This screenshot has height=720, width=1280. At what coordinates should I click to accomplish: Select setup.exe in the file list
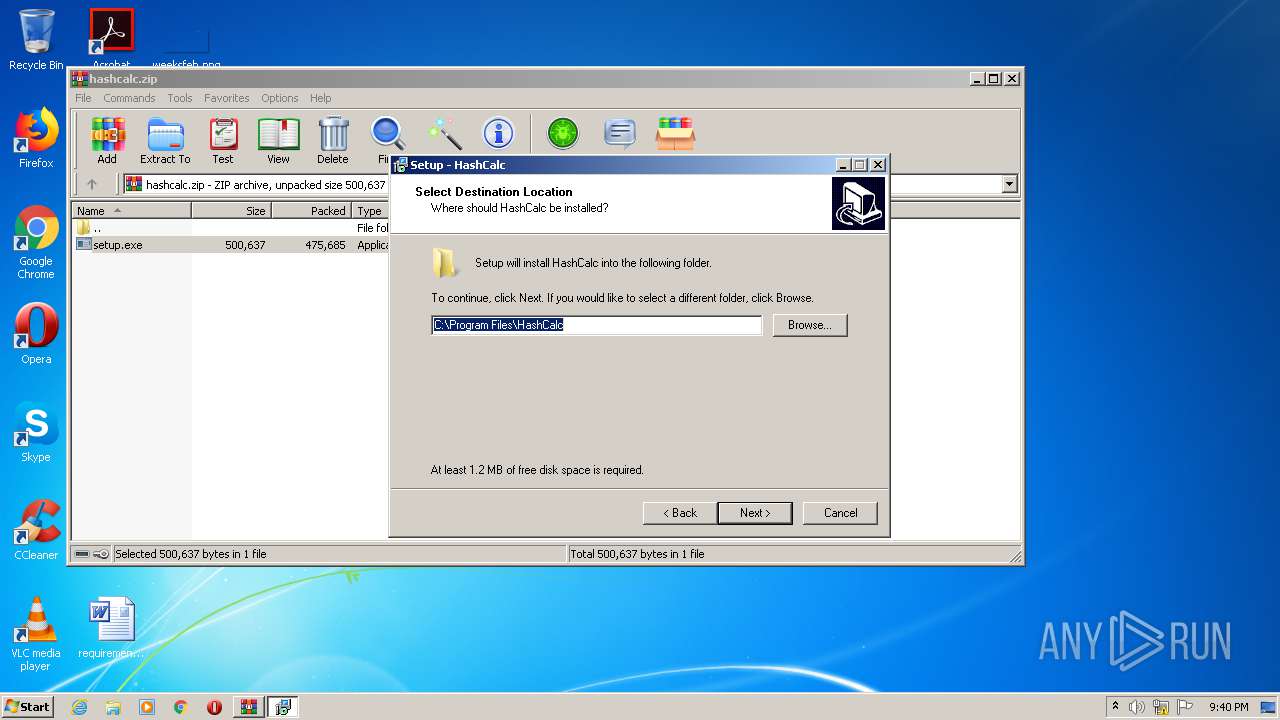pyautogui.click(x=117, y=245)
